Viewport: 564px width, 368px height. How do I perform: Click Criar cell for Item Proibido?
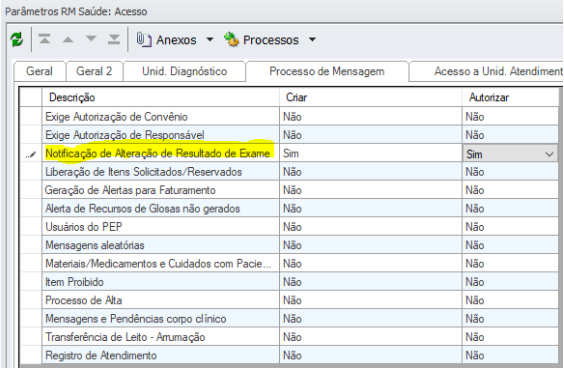point(371,282)
